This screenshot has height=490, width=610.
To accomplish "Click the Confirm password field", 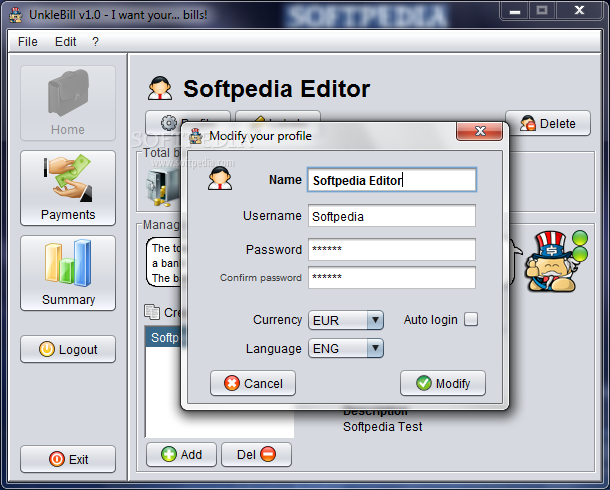I will pyautogui.click(x=392, y=277).
